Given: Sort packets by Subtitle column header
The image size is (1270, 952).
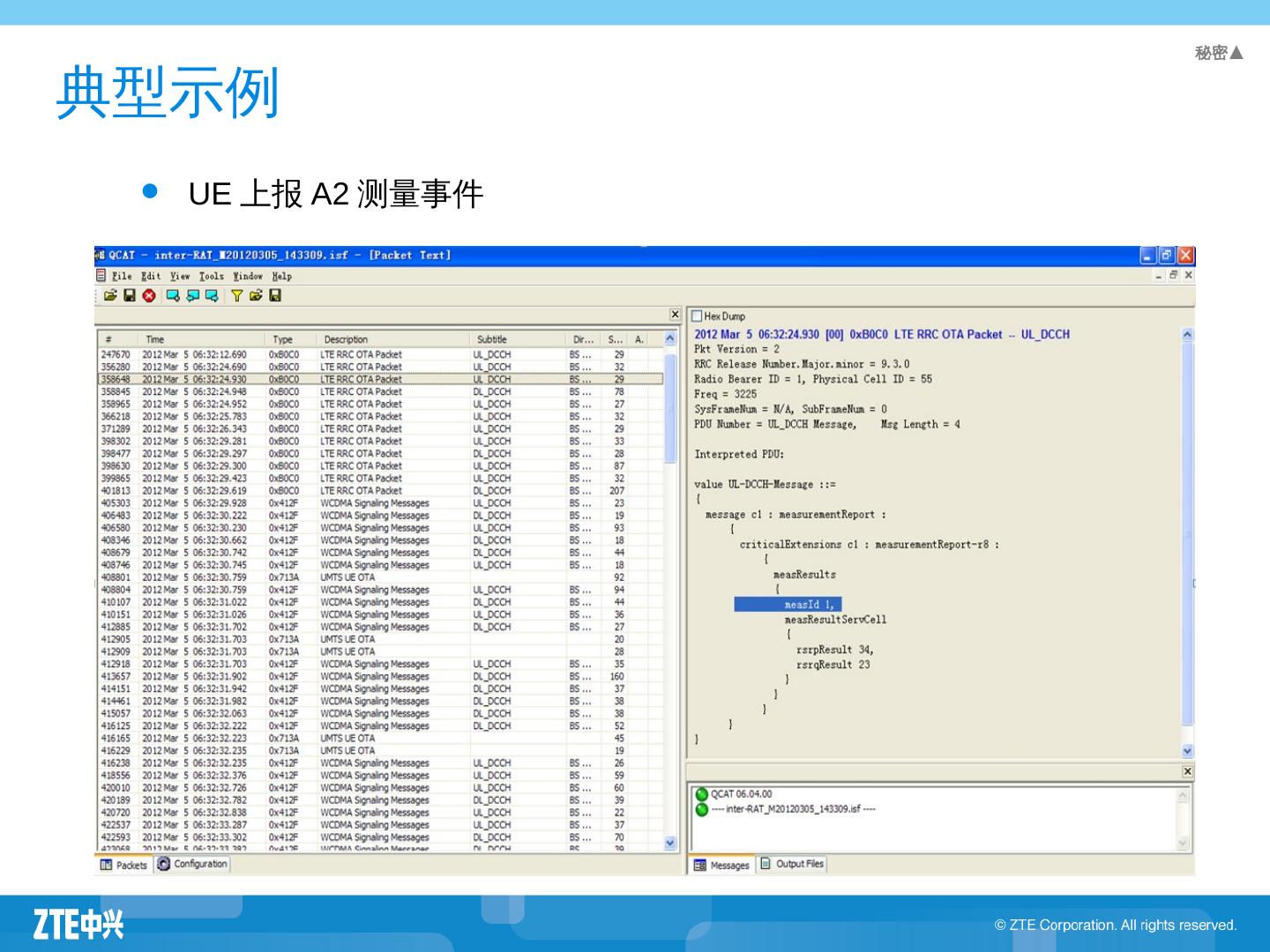Looking at the screenshot, I should click(x=492, y=339).
